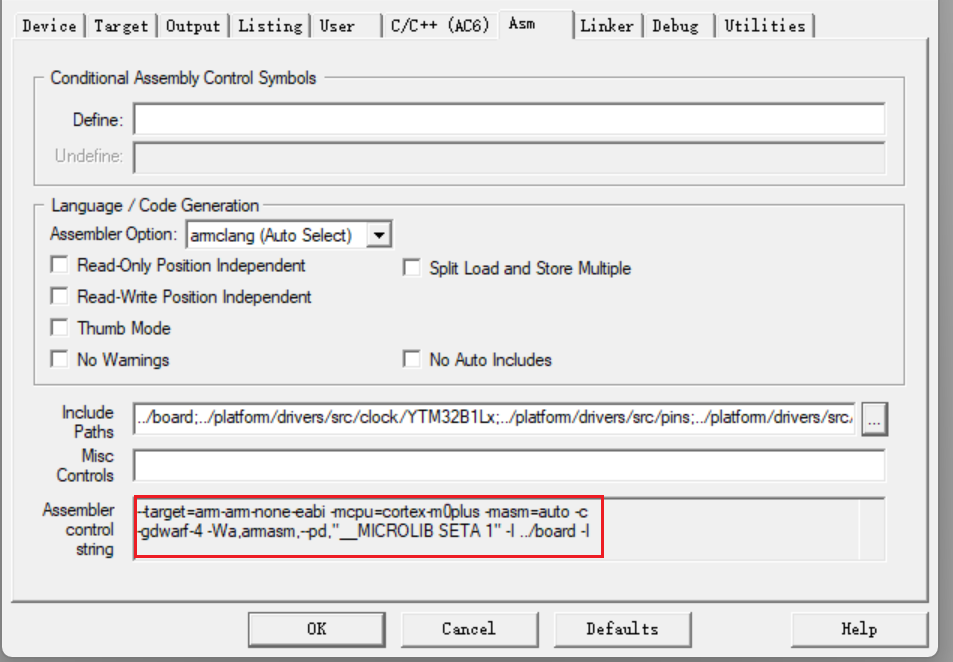Check the Thumb Mode box
This screenshot has width=953, height=662.
tap(59, 328)
